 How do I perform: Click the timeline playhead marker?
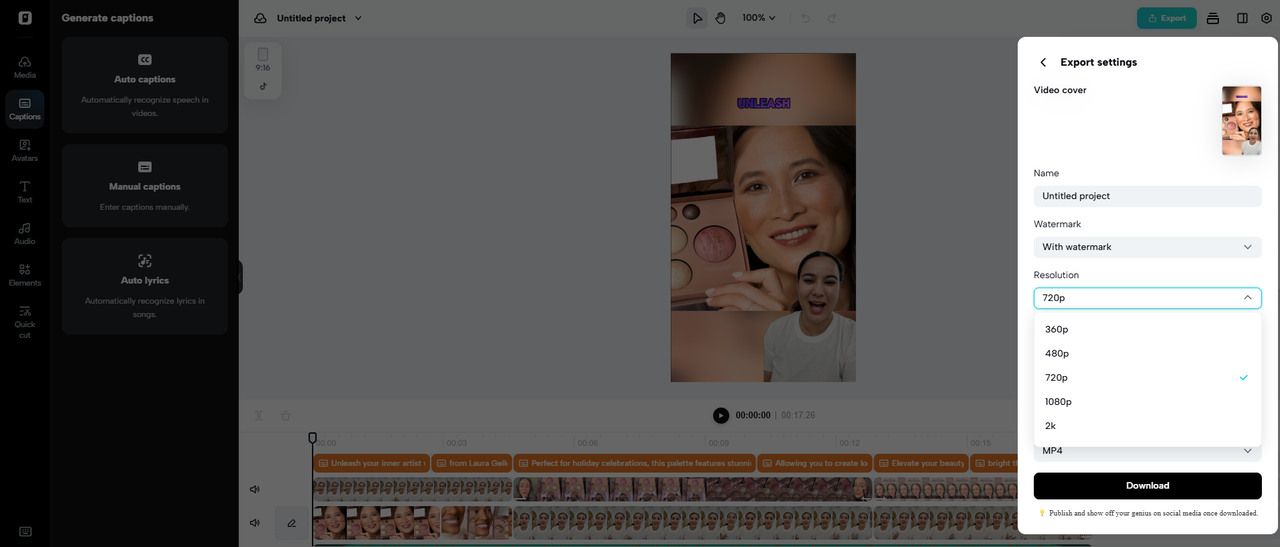point(312,438)
